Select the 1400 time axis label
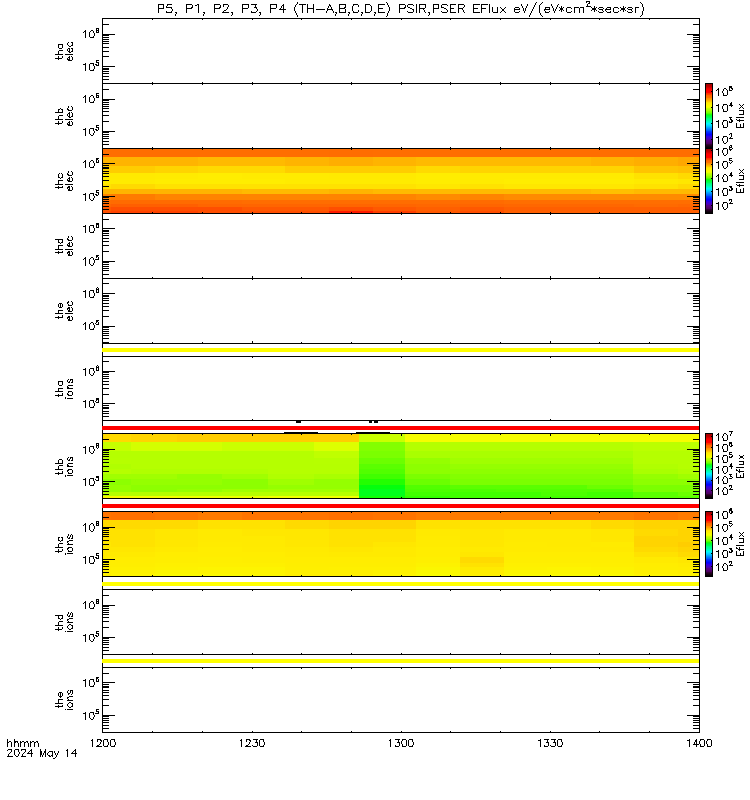Screen dimensions: 750x800 (699, 743)
